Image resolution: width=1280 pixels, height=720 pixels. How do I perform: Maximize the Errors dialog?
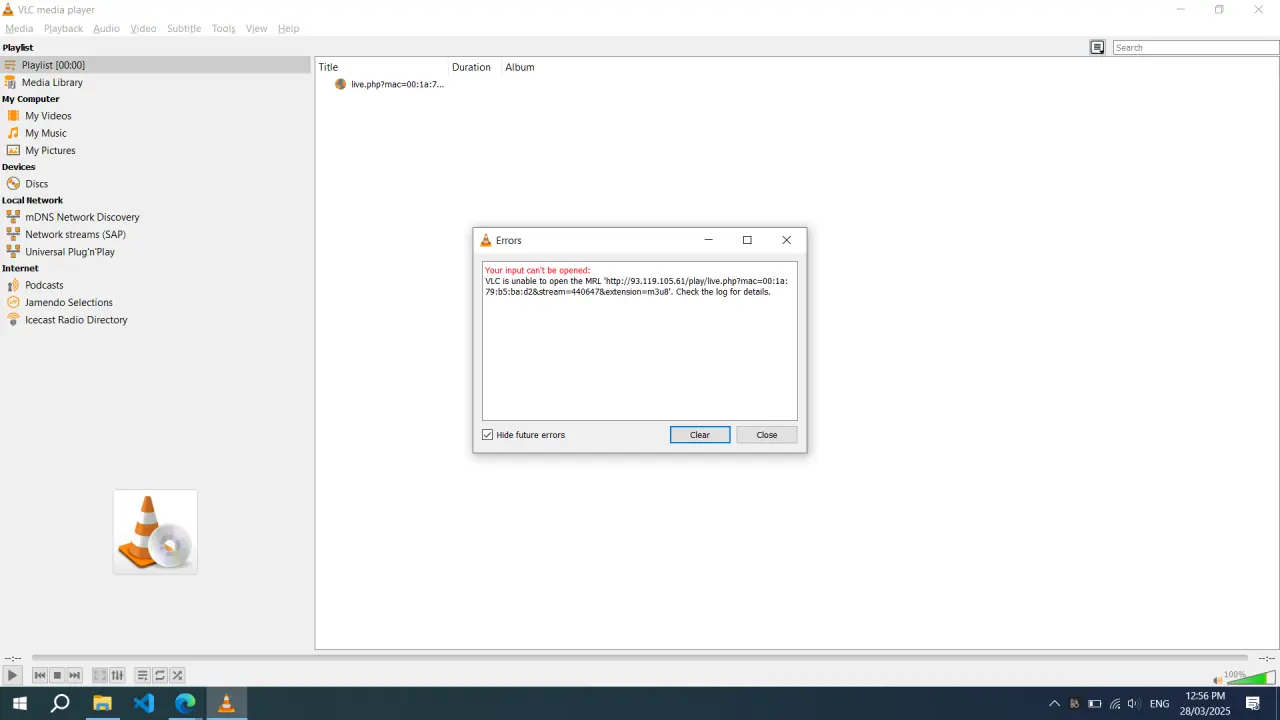[x=747, y=240]
